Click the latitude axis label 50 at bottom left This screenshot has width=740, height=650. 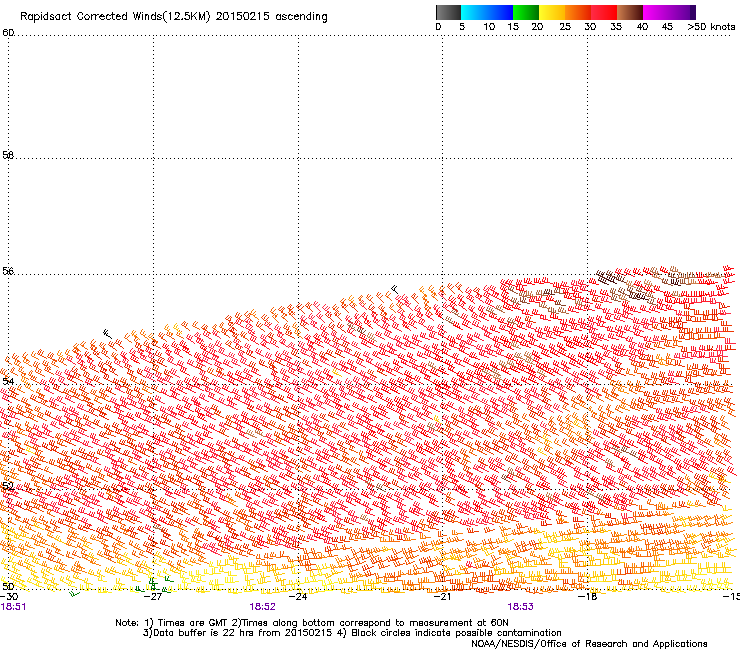click(x=8, y=586)
